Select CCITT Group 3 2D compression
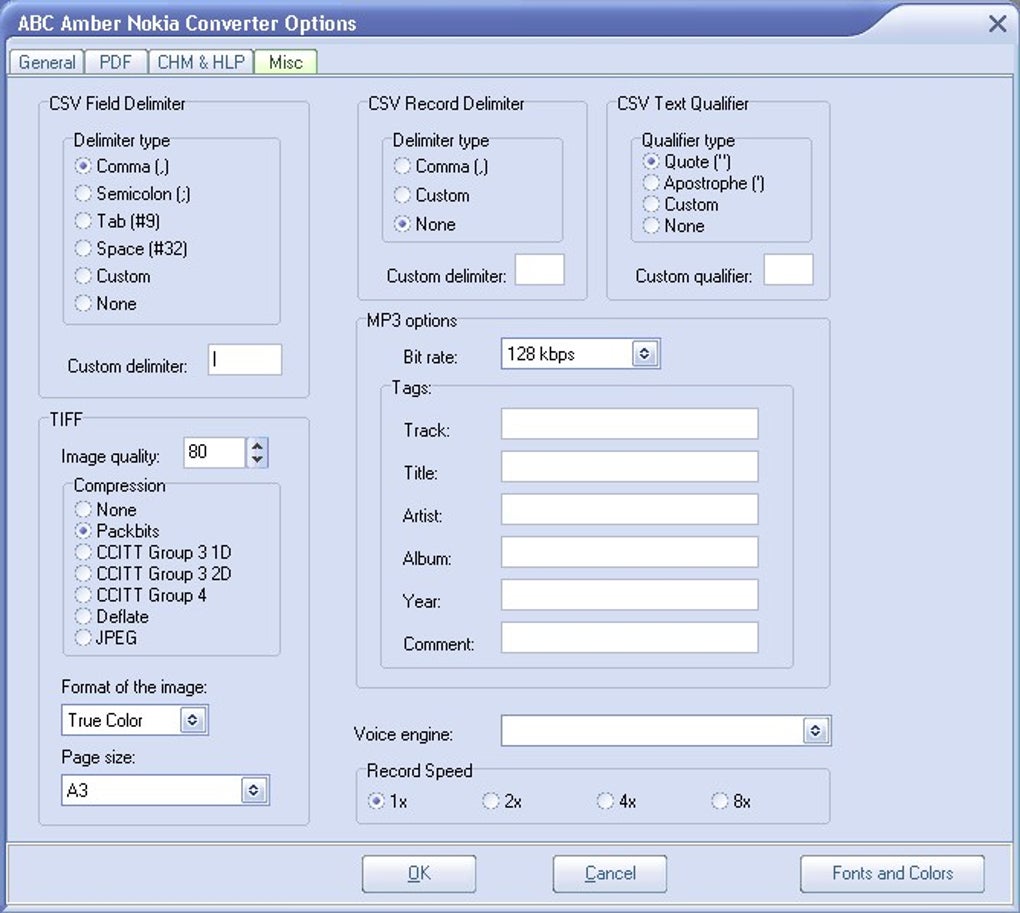This screenshot has width=1020, height=913. point(153,574)
